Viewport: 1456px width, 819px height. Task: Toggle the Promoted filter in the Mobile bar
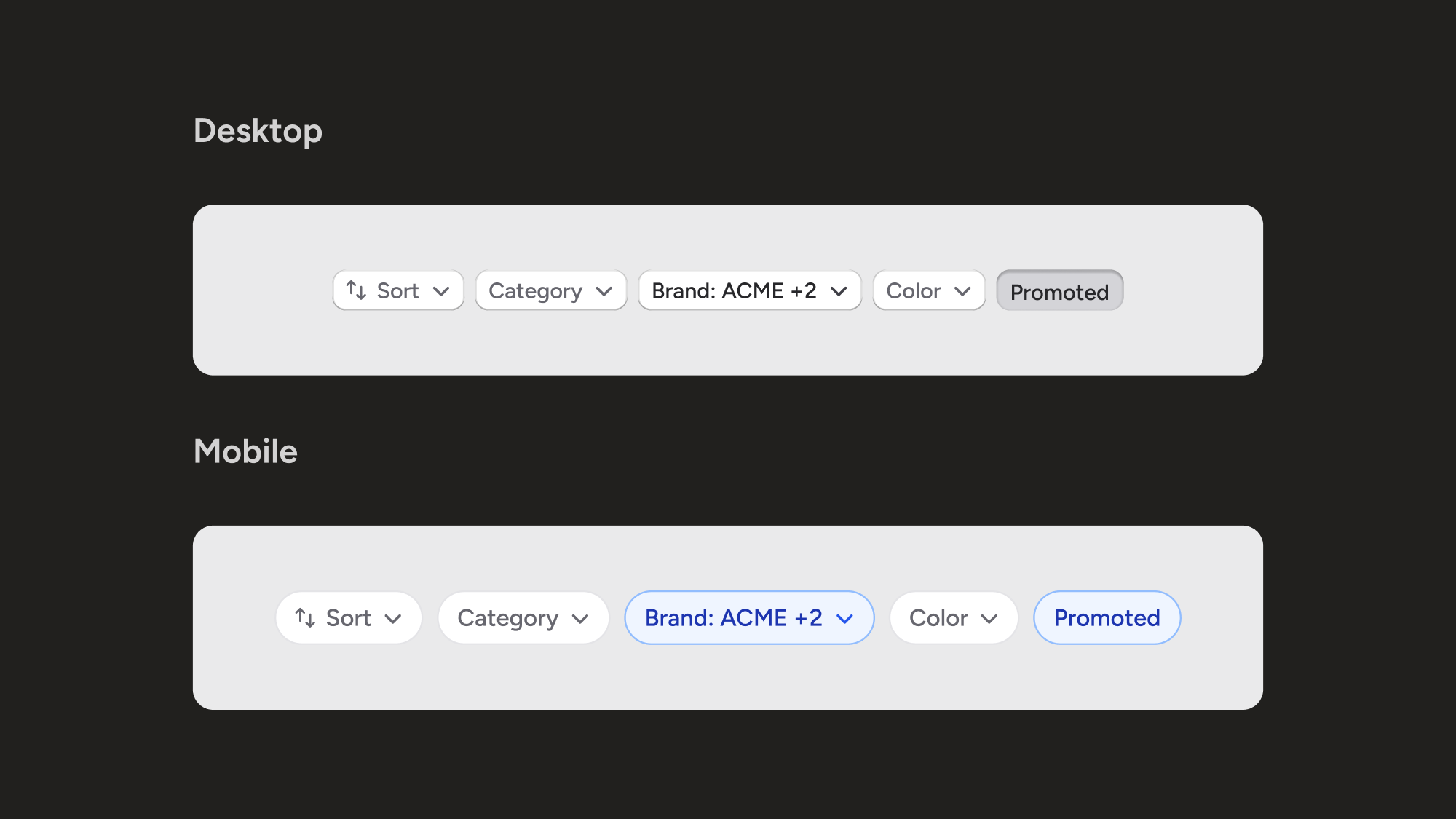pyautogui.click(x=1107, y=617)
